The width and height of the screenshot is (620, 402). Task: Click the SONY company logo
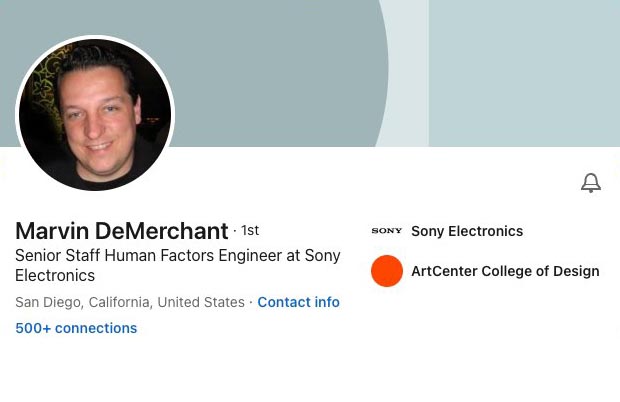pyautogui.click(x=387, y=231)
